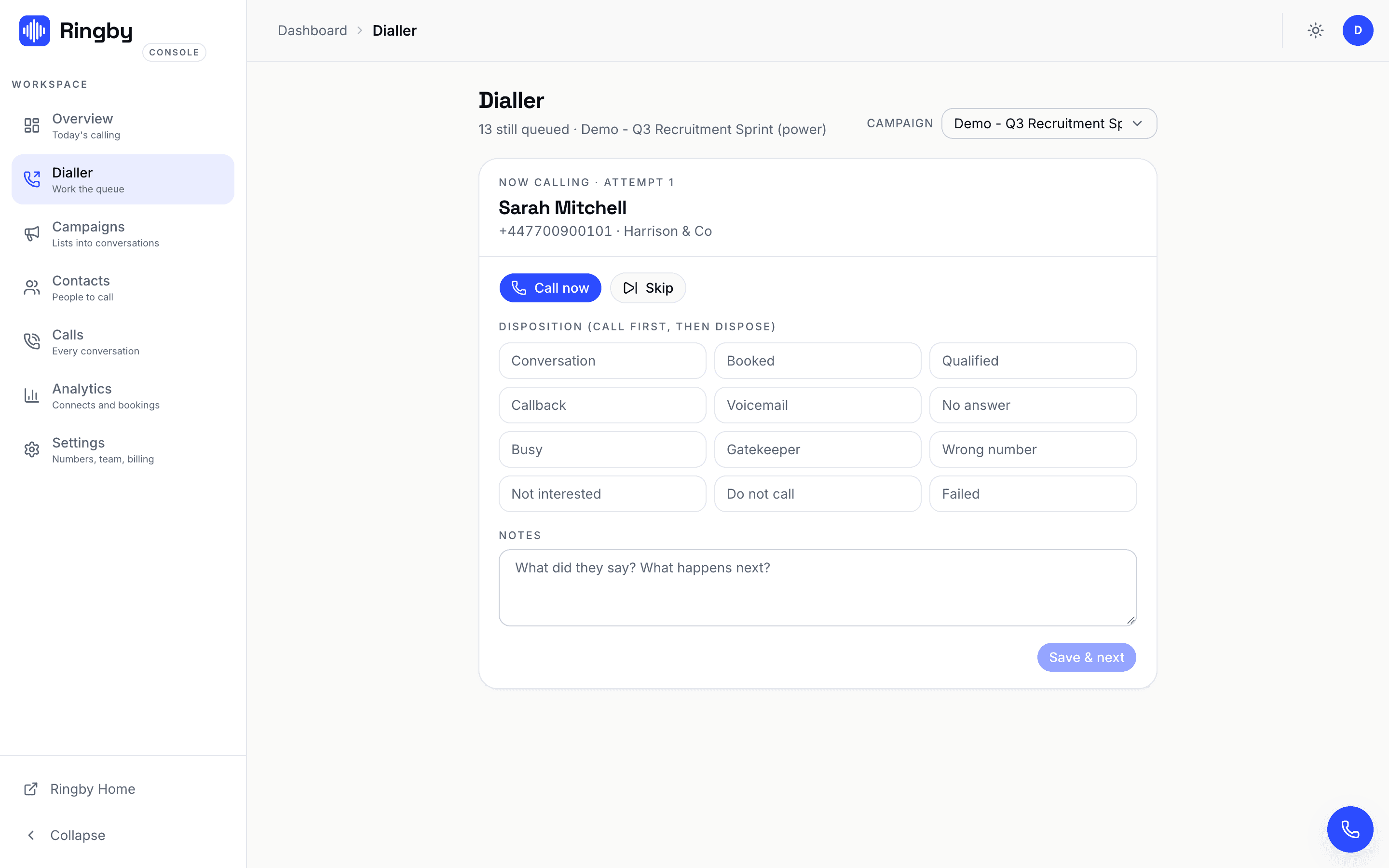Go to Campaigns in the sidebar
Viewport: 1389px width, 868px height.
[x=123, y=233]
